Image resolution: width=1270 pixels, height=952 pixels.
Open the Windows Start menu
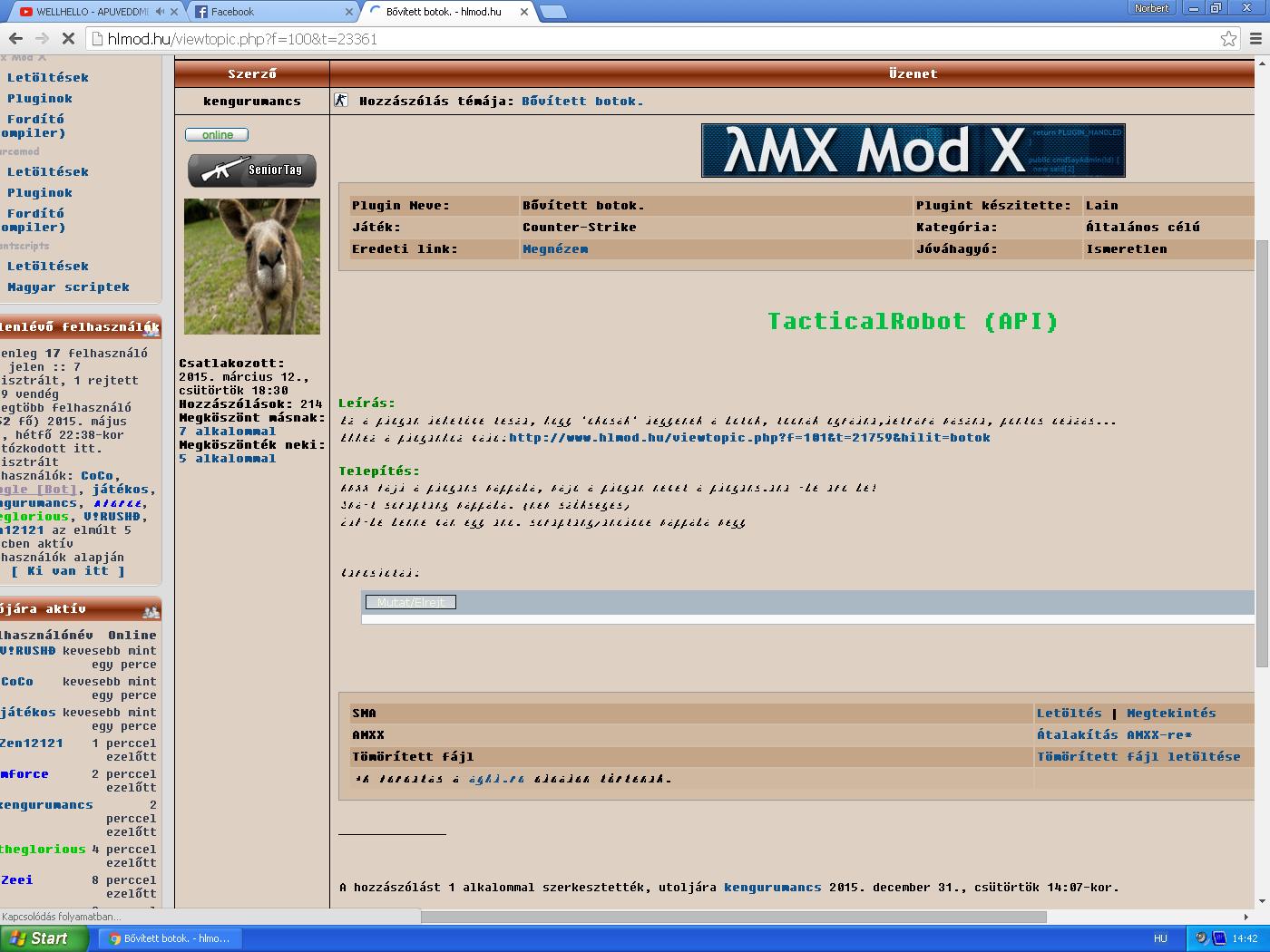pyautogui.click(x=44, y=938)
